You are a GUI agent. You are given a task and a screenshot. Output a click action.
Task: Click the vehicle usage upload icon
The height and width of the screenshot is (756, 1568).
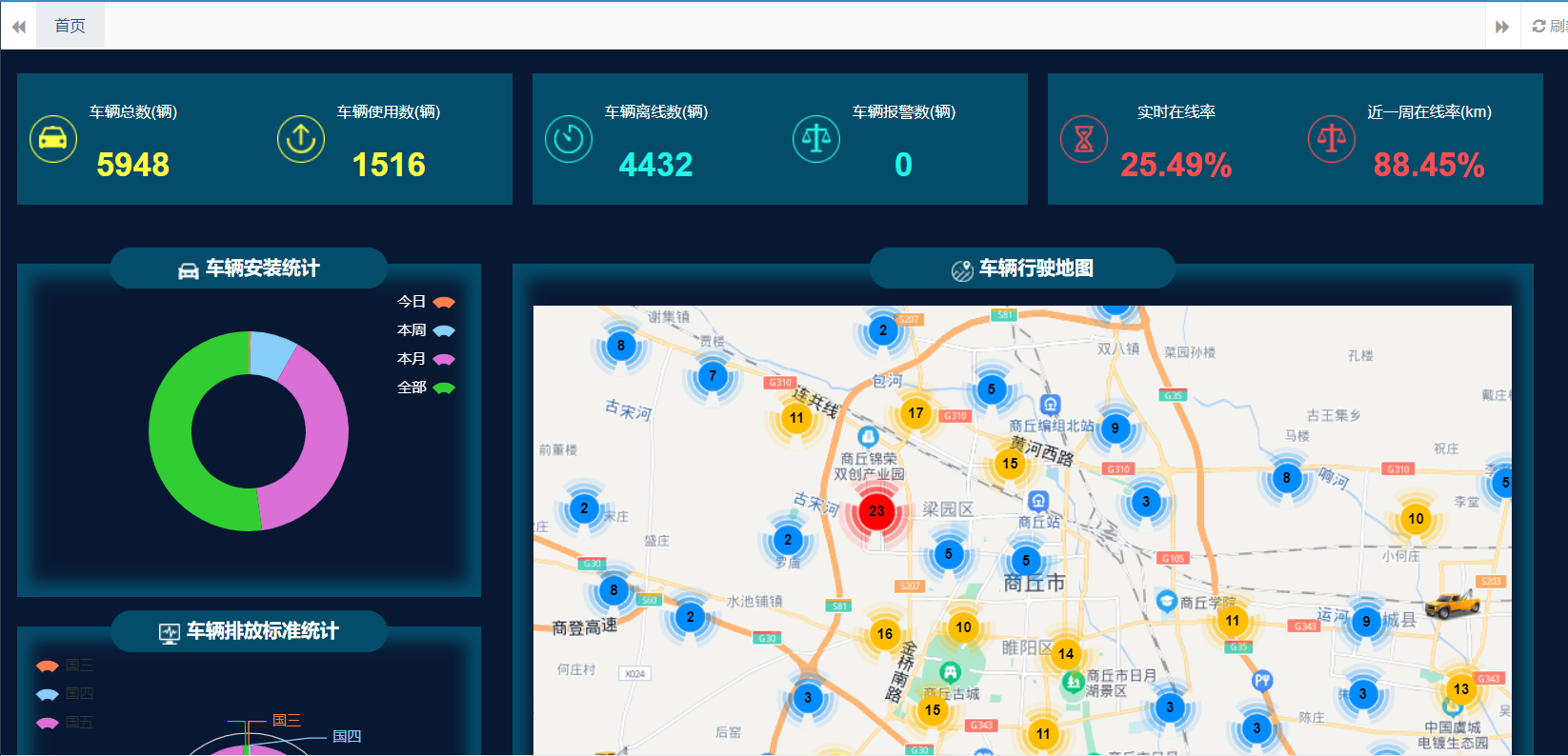[x=301, y=139]
